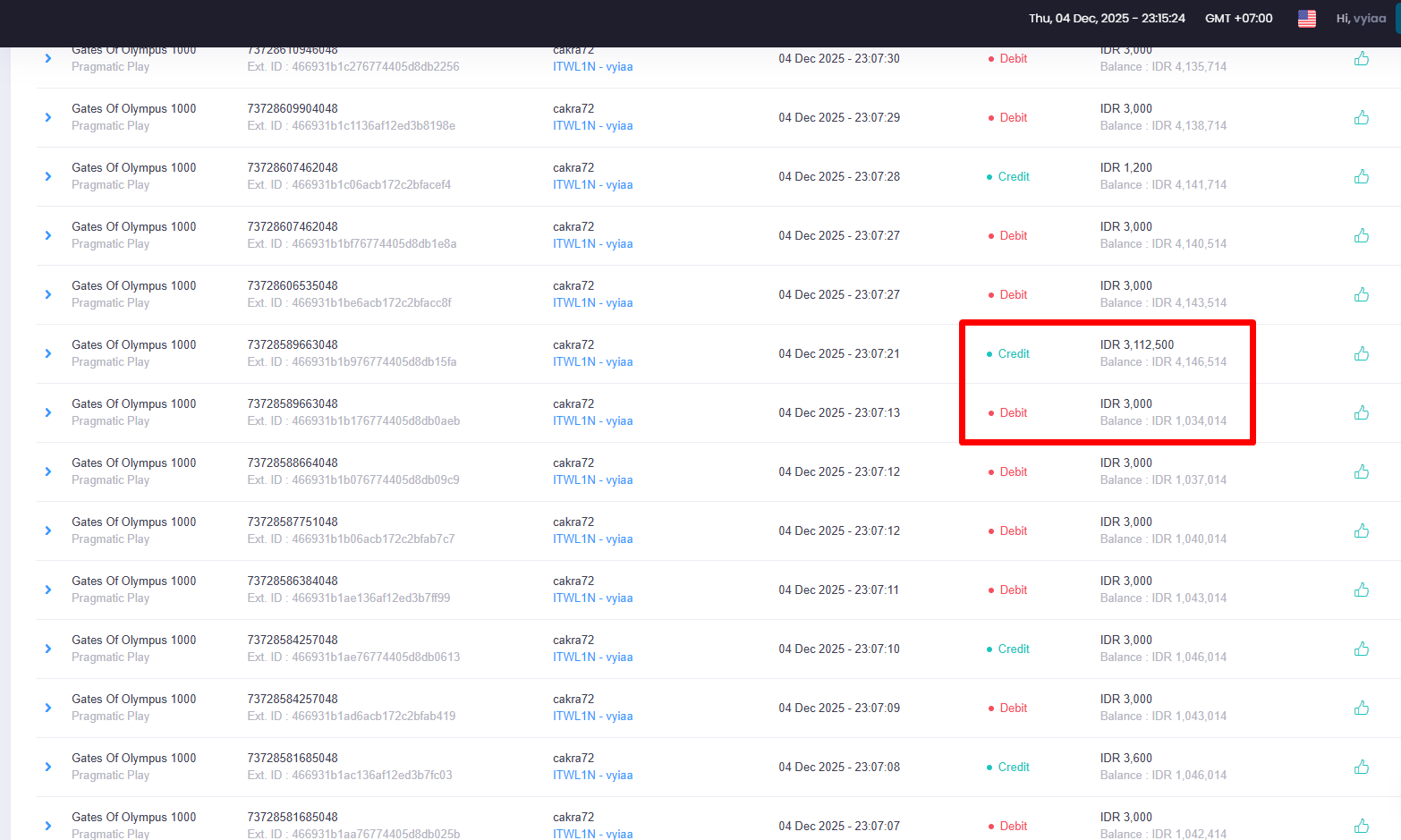This screenshot has height=840, width=1401.
Task: Open ITWL1N - vyiaa link in the 23:07:10 row
Action: tap(592, 658)
